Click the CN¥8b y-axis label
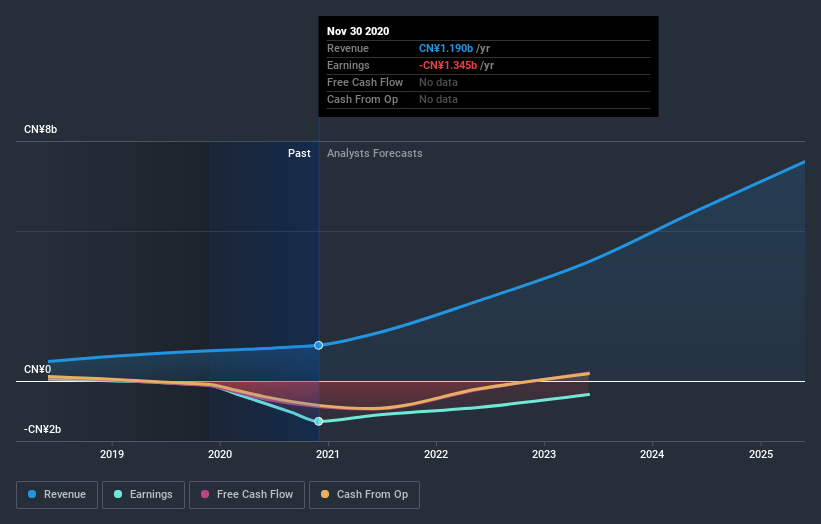 [40, 129]
